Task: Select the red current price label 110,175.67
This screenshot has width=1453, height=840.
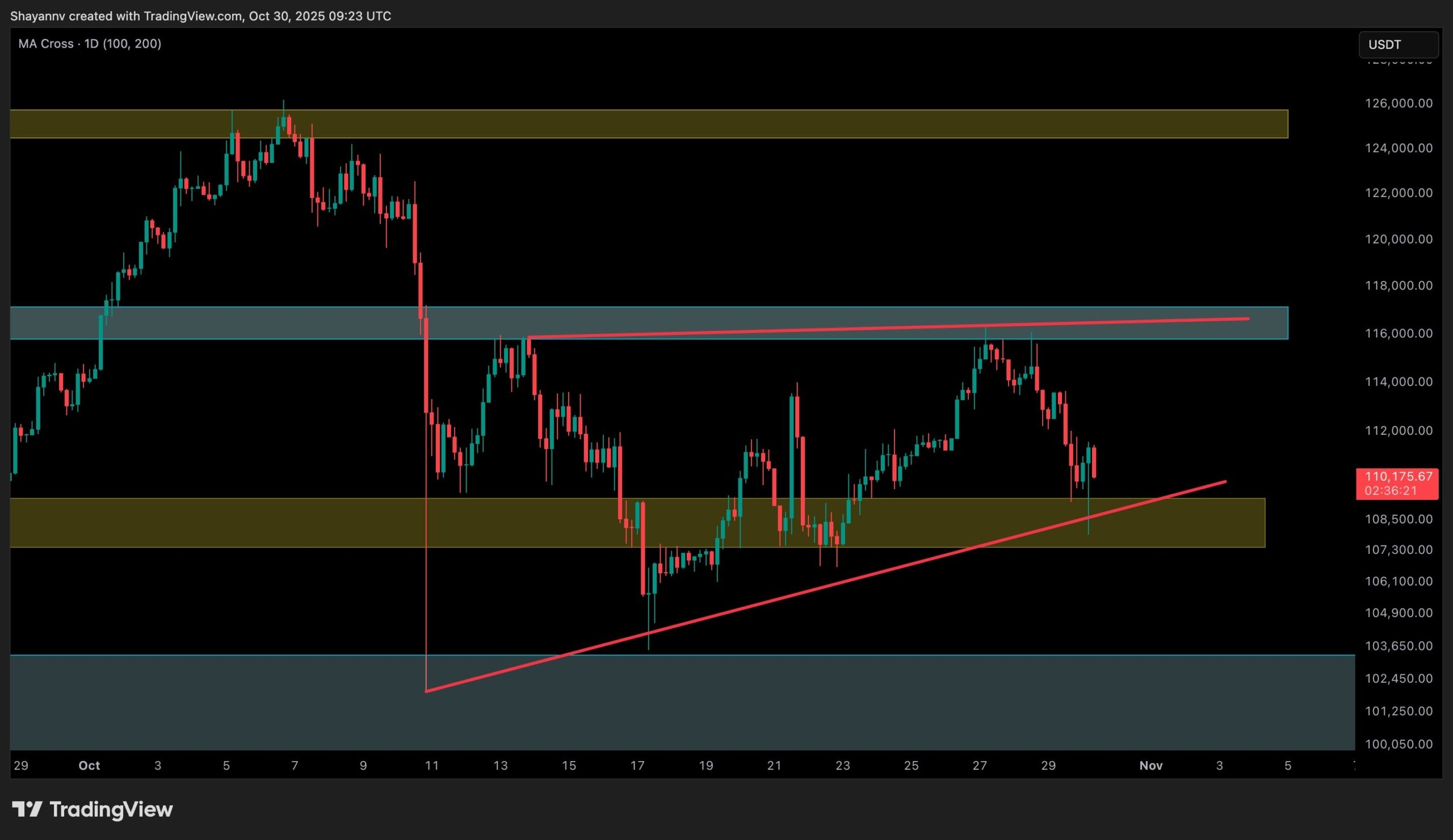Action: 1398,477
